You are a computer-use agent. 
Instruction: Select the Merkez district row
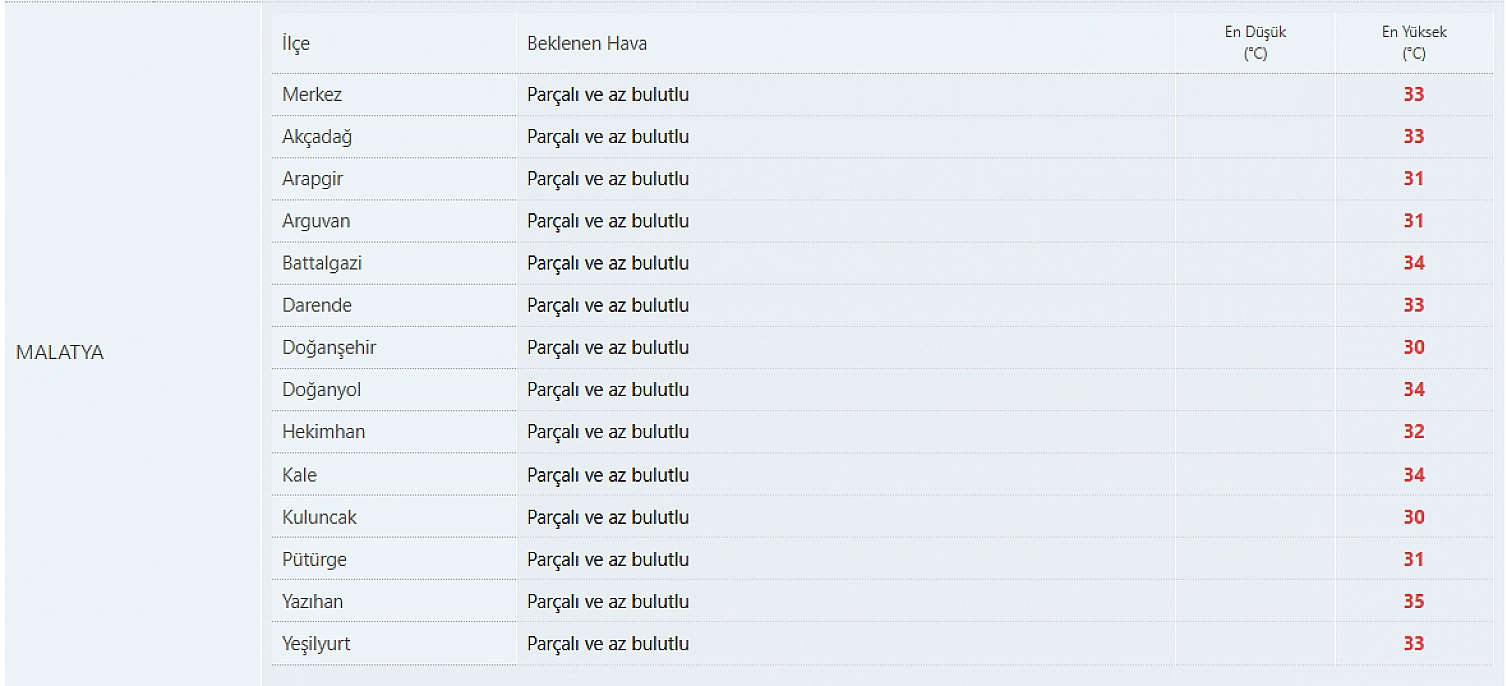coord(882,95)
